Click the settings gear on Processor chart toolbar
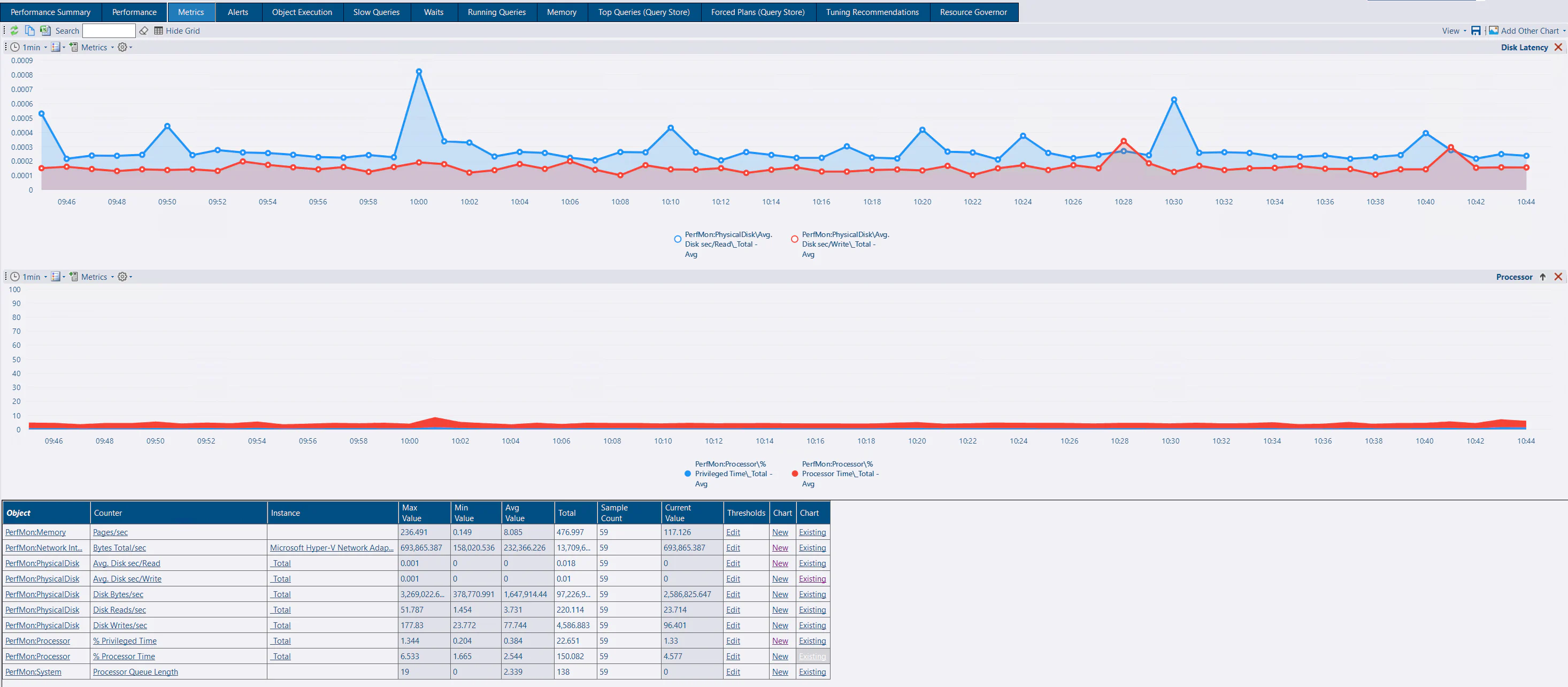The height and width of the screenshot is (687, 1568). pos(122,277)
